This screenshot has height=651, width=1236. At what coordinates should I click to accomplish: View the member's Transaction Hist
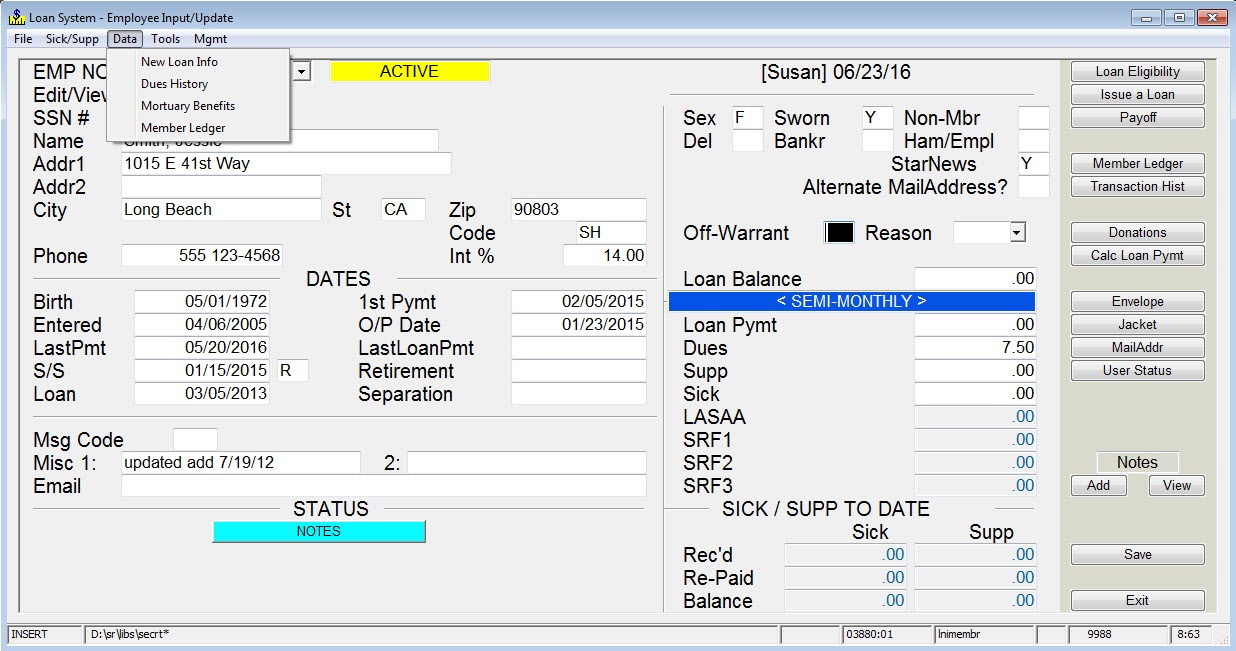pyautogui.click(x=1137, y=186)
